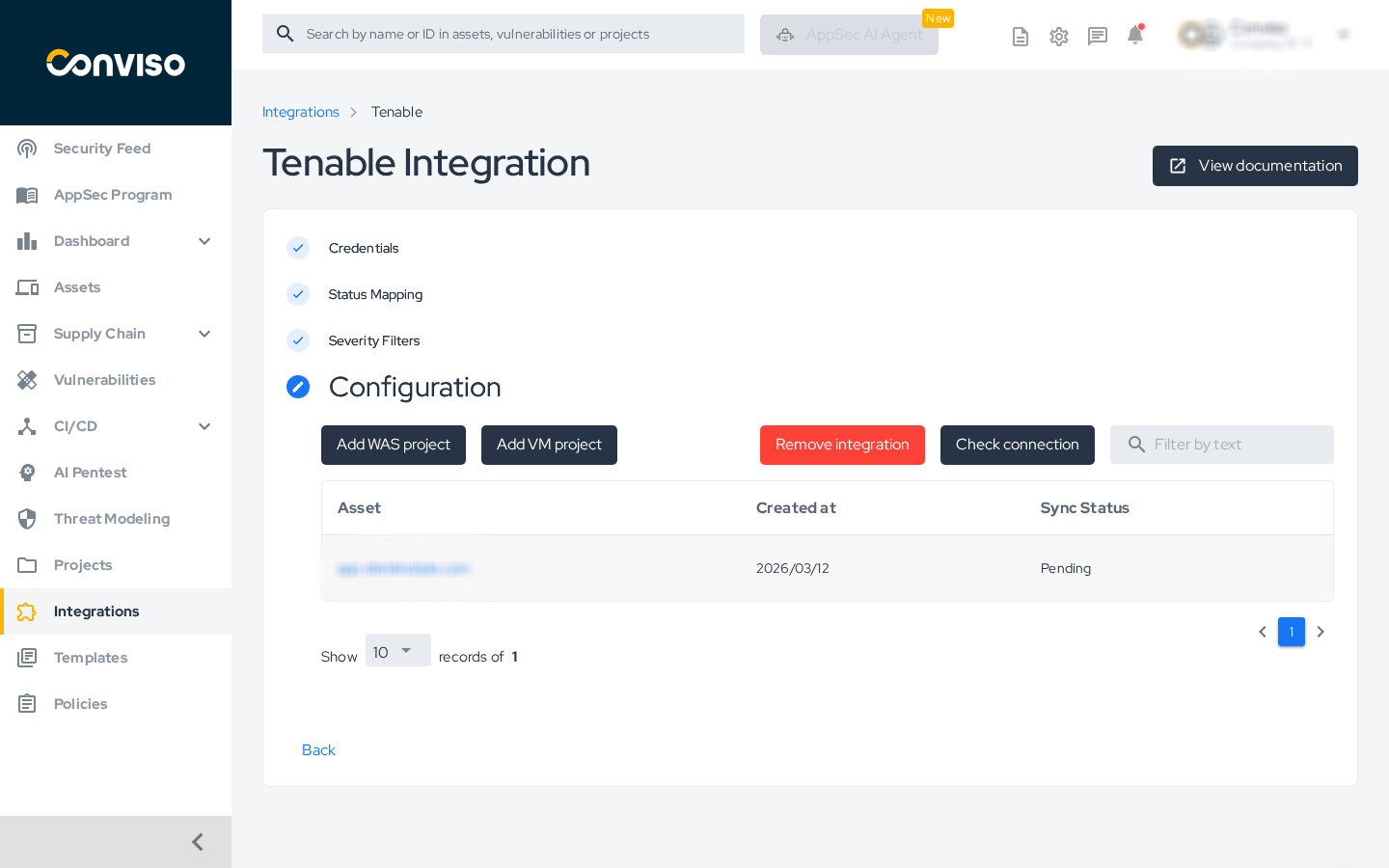
Task: Expand the Dashboard submenu chevron
Action: click(x=204, y=241)
